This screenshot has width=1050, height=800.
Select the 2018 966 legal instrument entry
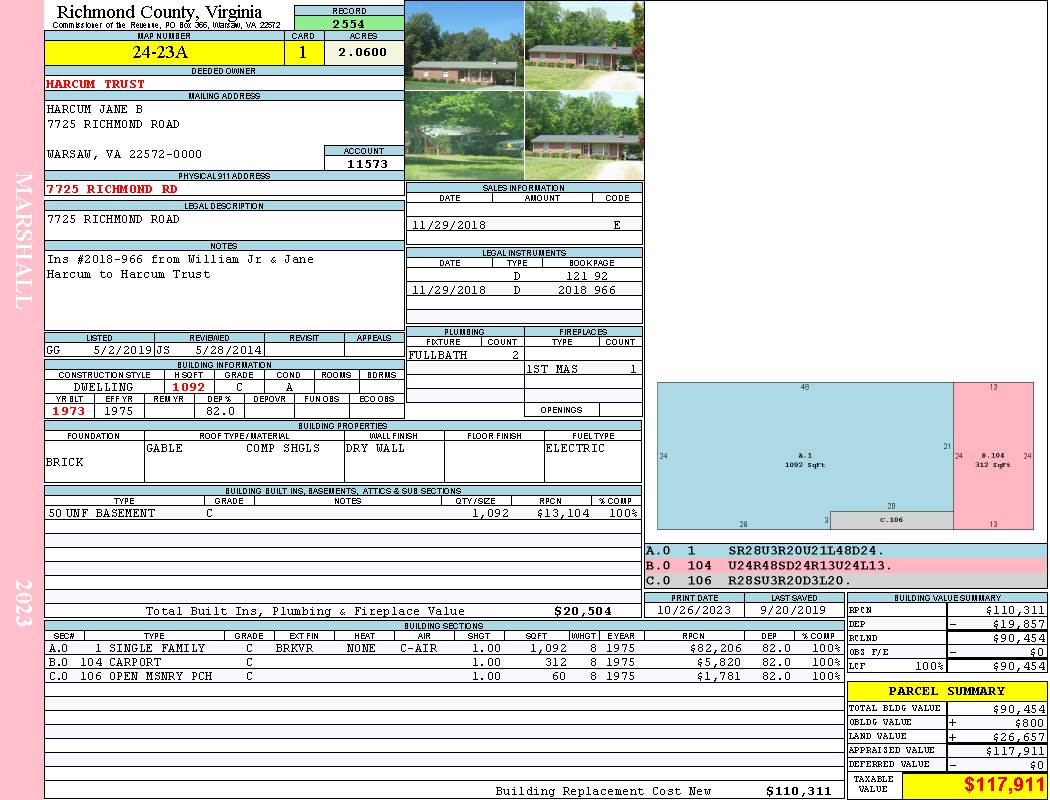(586, 290)
